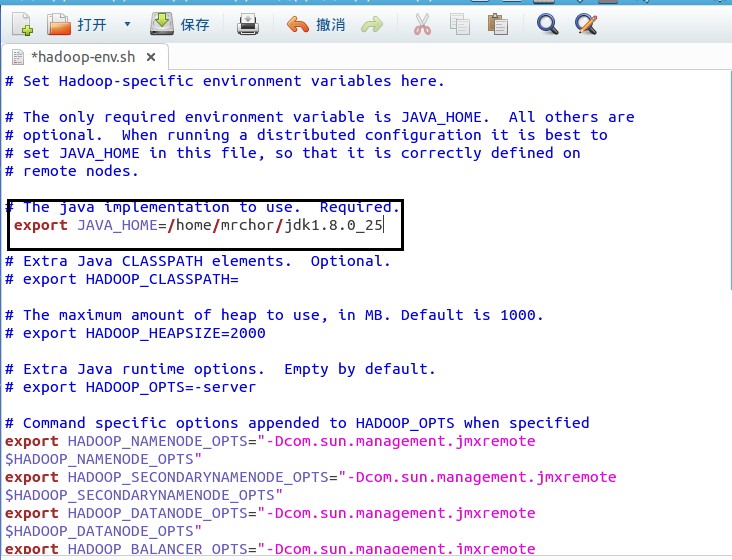Undo the last edit with 撤消
This screenshot has width=732, height=560.
coord(316,24)
